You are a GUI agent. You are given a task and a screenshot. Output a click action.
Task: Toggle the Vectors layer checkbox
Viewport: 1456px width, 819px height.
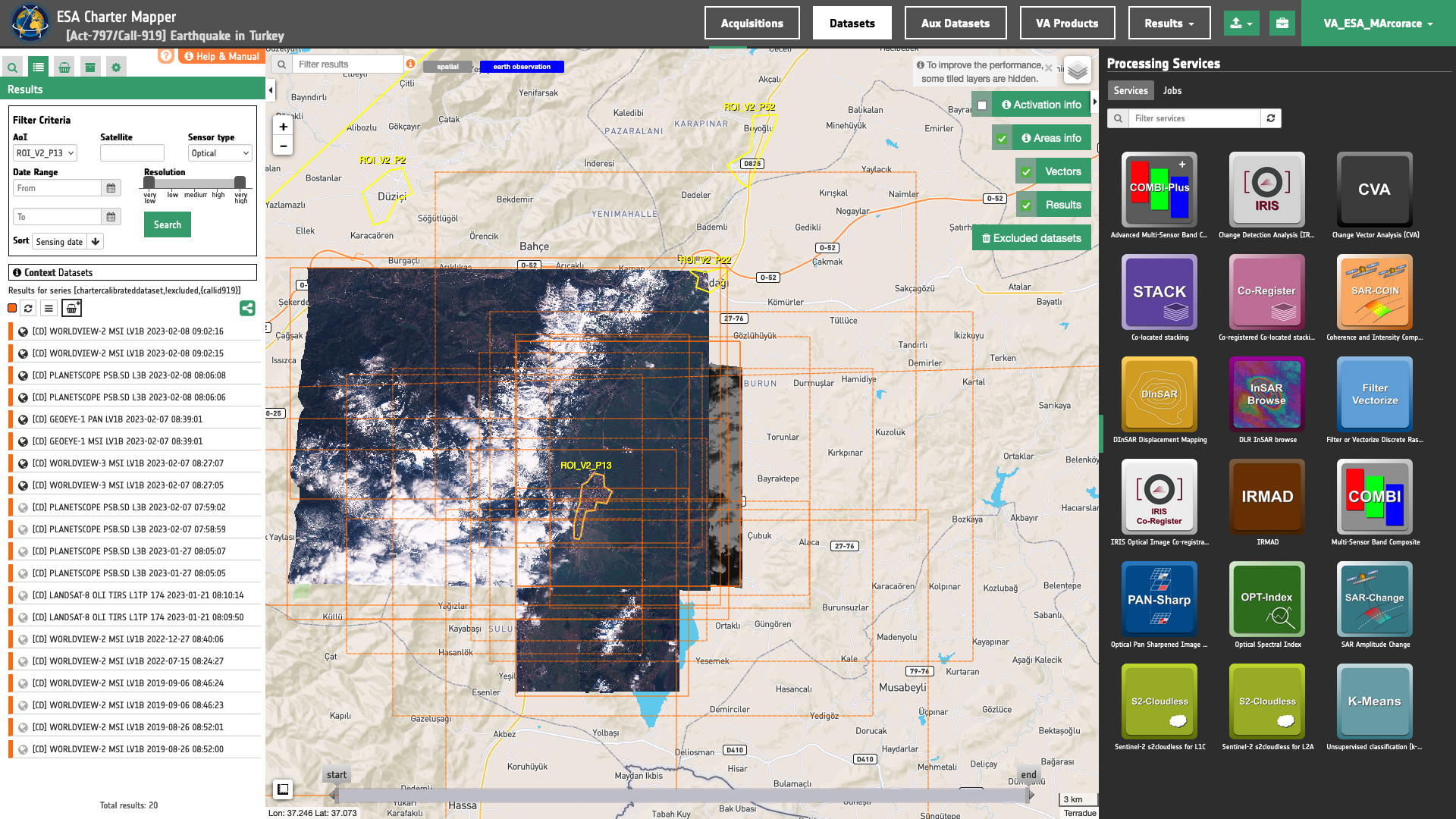1026,172
